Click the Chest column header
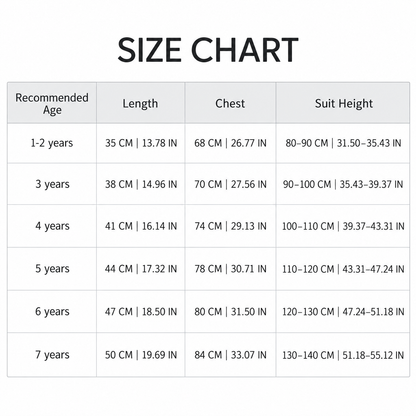This screenshot has width=416, height=416. coord(230,103)
